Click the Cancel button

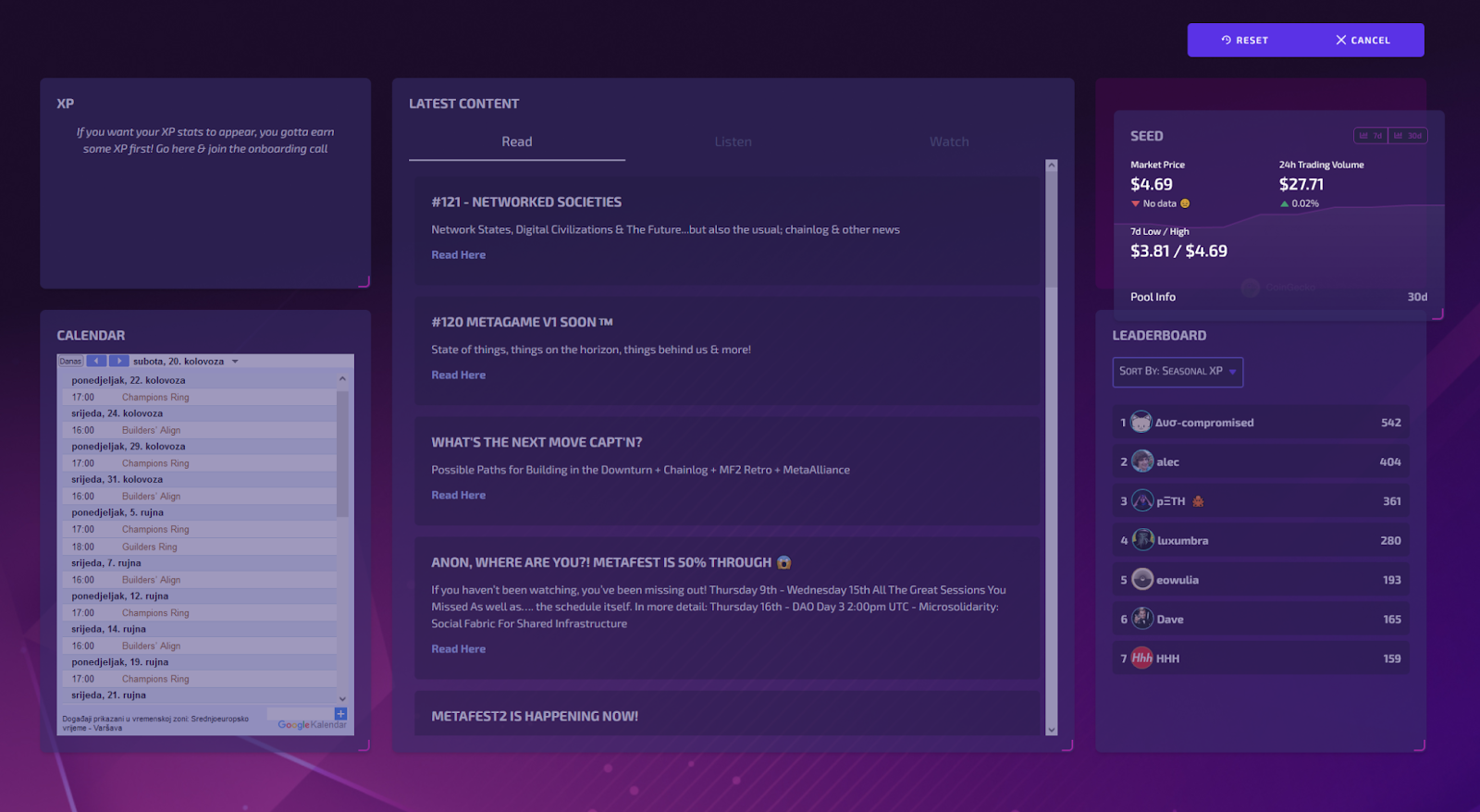click(1363, 40)
